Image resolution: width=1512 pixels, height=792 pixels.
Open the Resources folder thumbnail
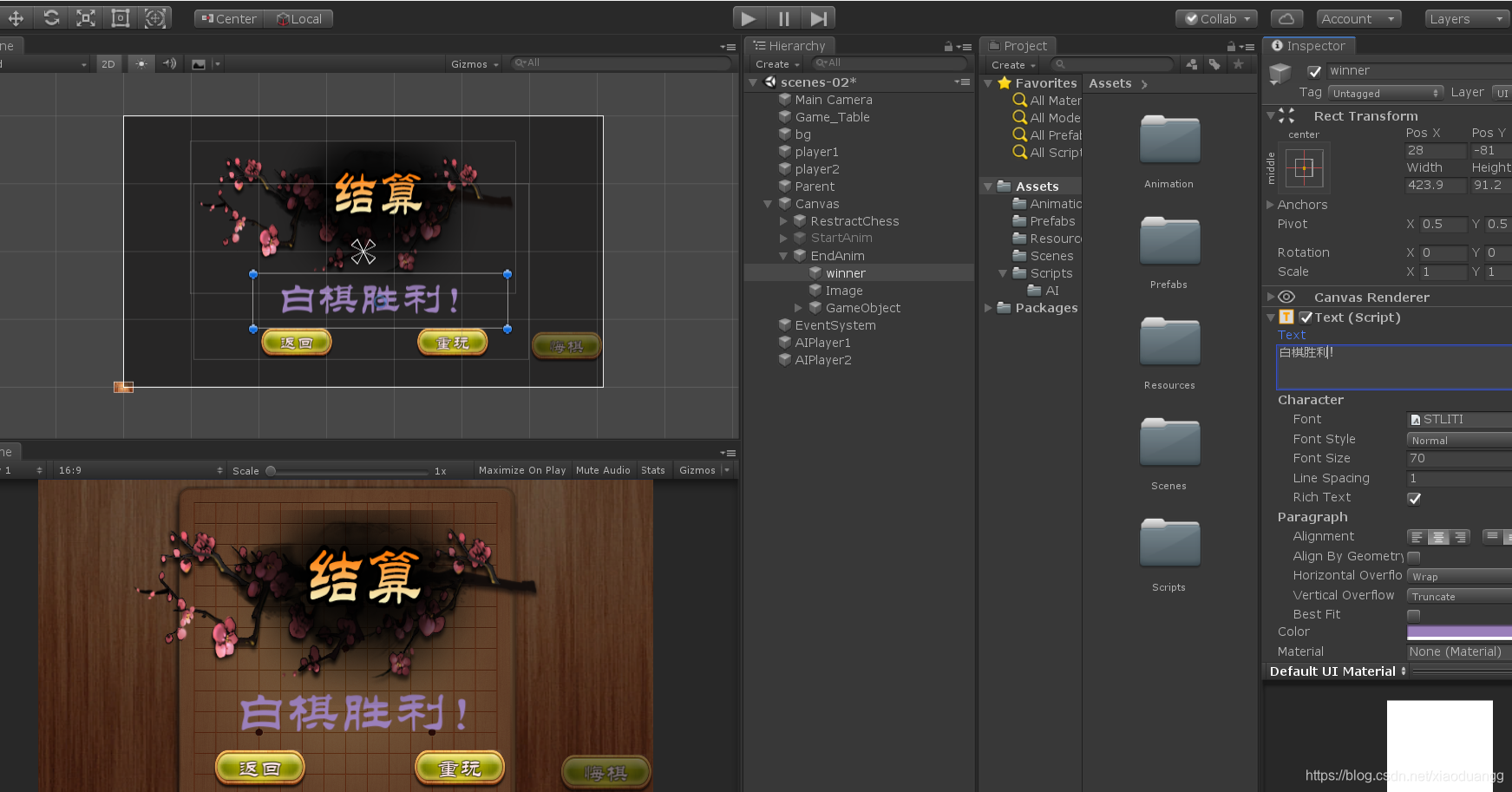click(x=1169, y=341)
